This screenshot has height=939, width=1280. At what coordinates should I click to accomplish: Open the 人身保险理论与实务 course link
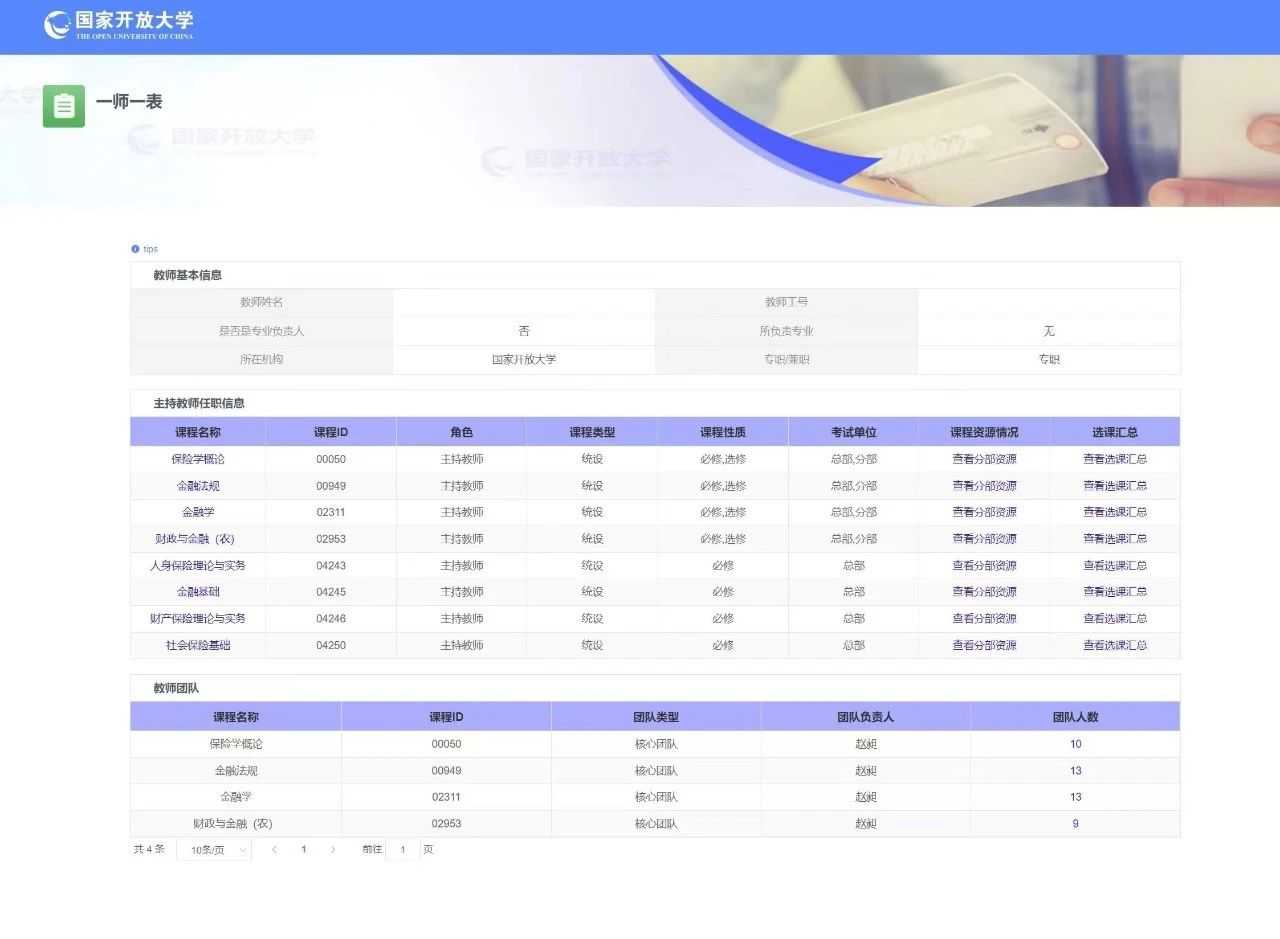[x=197, y=565]
